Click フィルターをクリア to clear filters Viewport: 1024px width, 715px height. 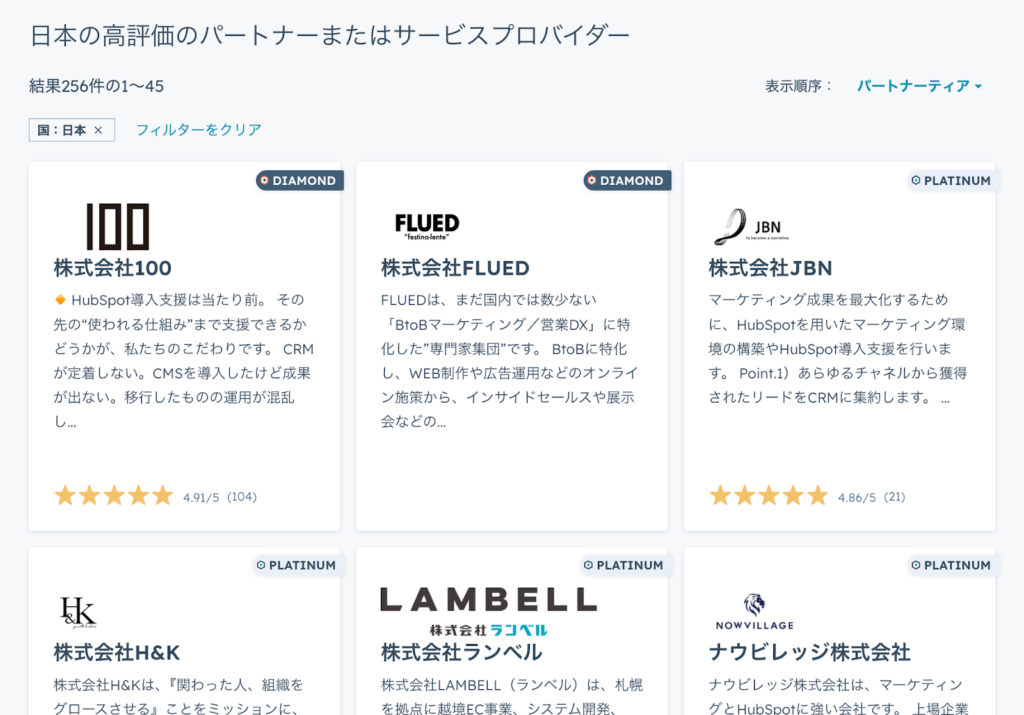pyautogui.click(x=198, y=130)
